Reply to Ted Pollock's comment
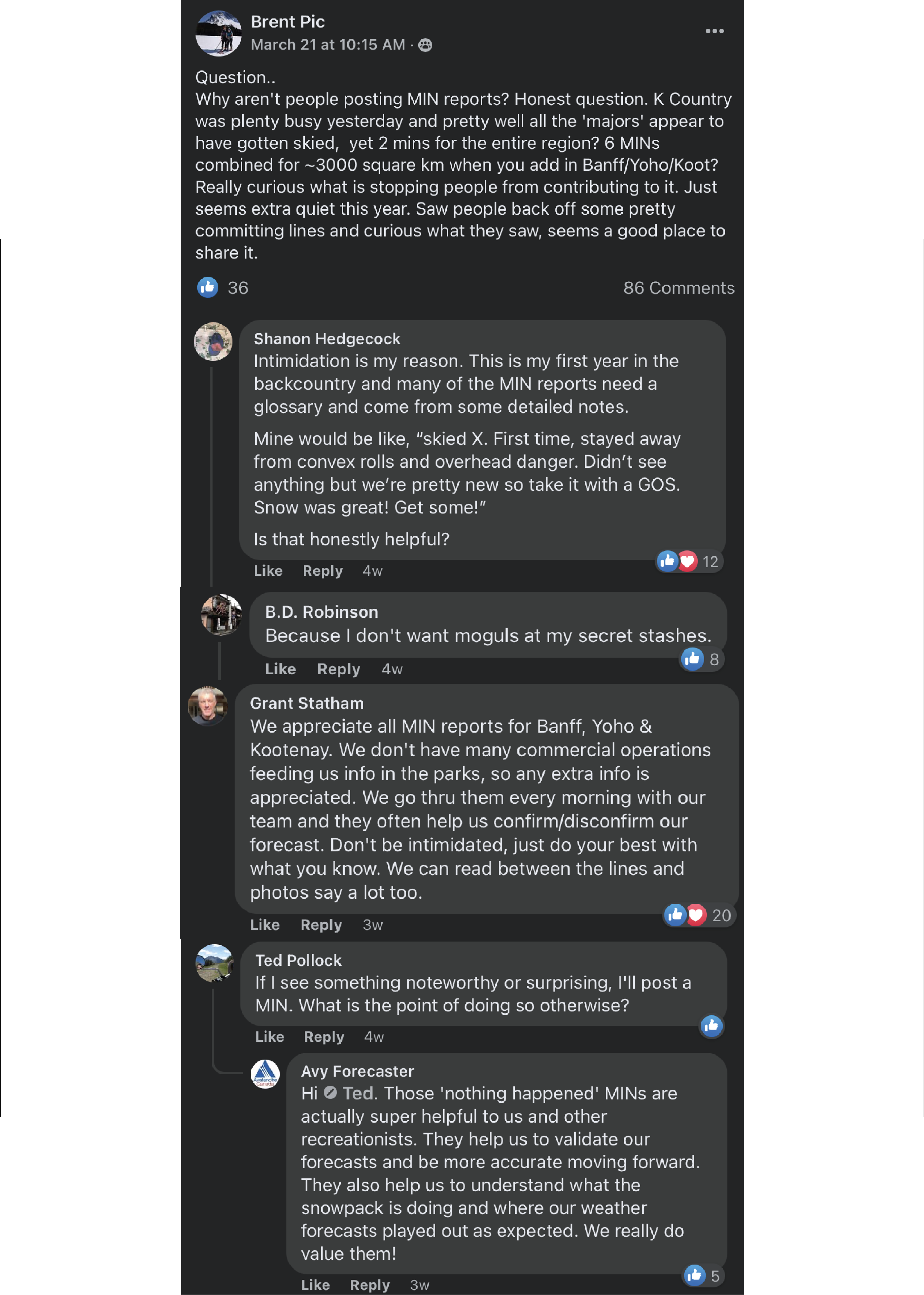This screenshot has height=1295, width=924. pyautogui.click(x=324, y=1037)
